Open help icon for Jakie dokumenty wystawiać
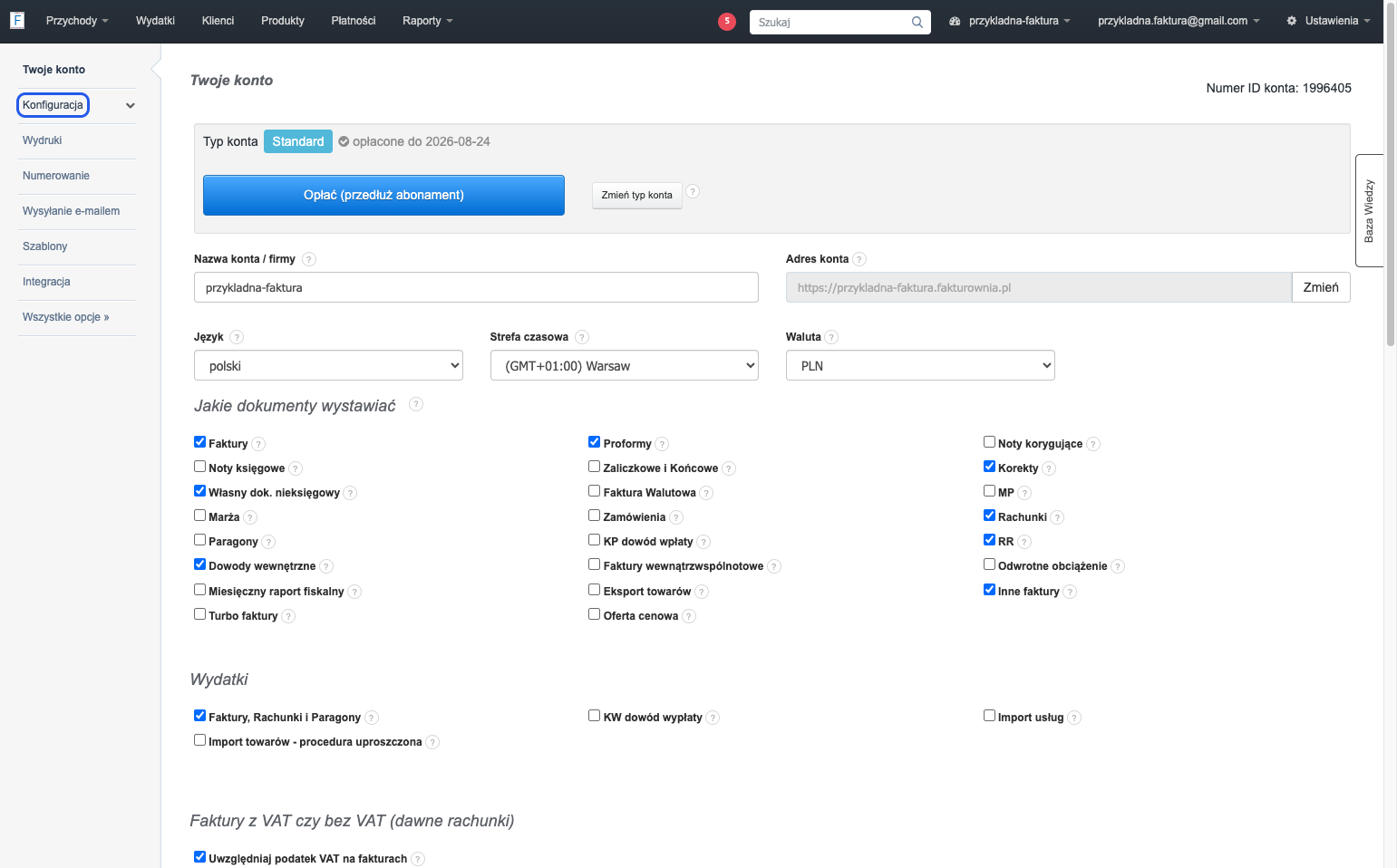The image size is (1397, 868). (x=416, y=404)
